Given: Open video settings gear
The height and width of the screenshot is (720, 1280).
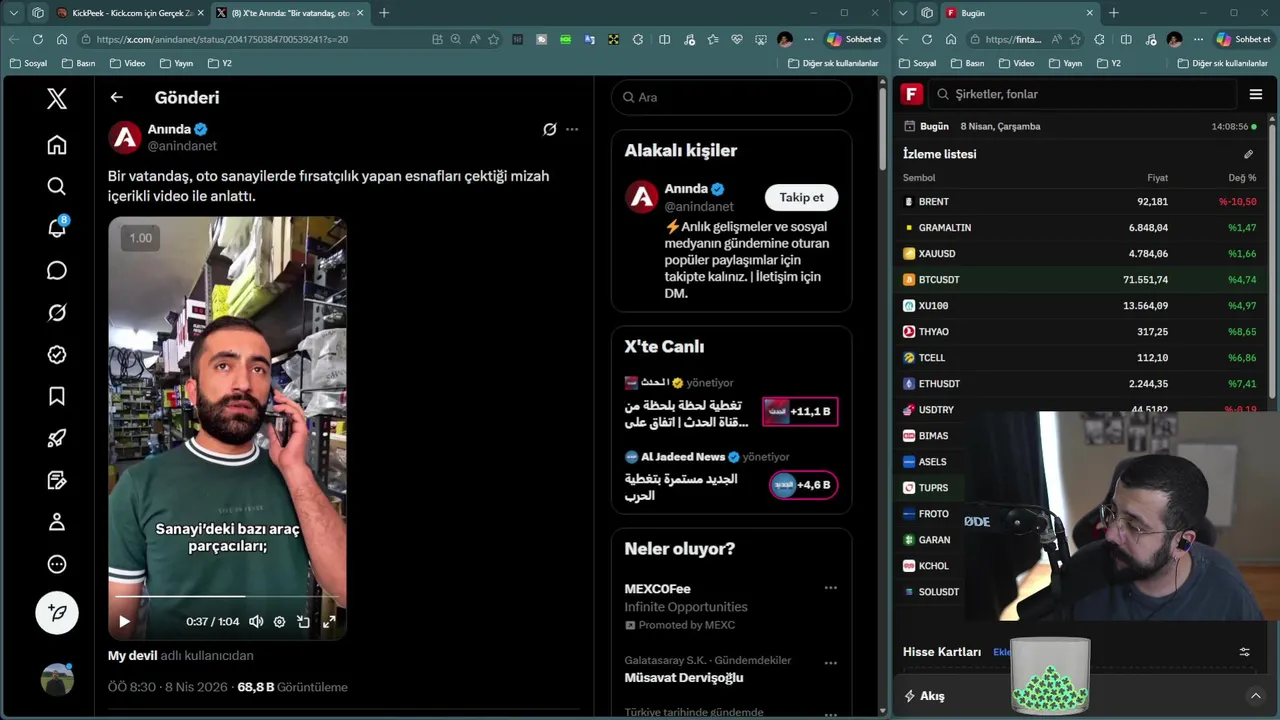Looking at the screenshot, I should (280, 621).
